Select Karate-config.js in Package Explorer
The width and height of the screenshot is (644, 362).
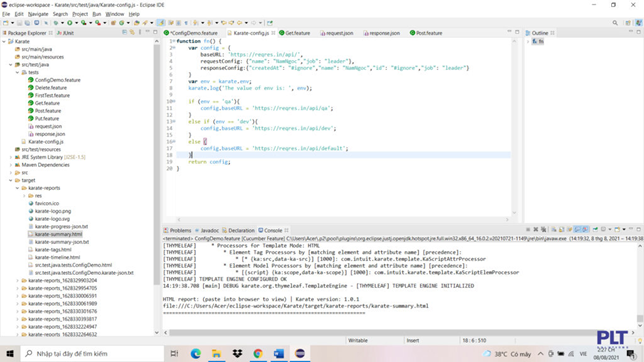(x=42, y=142)
